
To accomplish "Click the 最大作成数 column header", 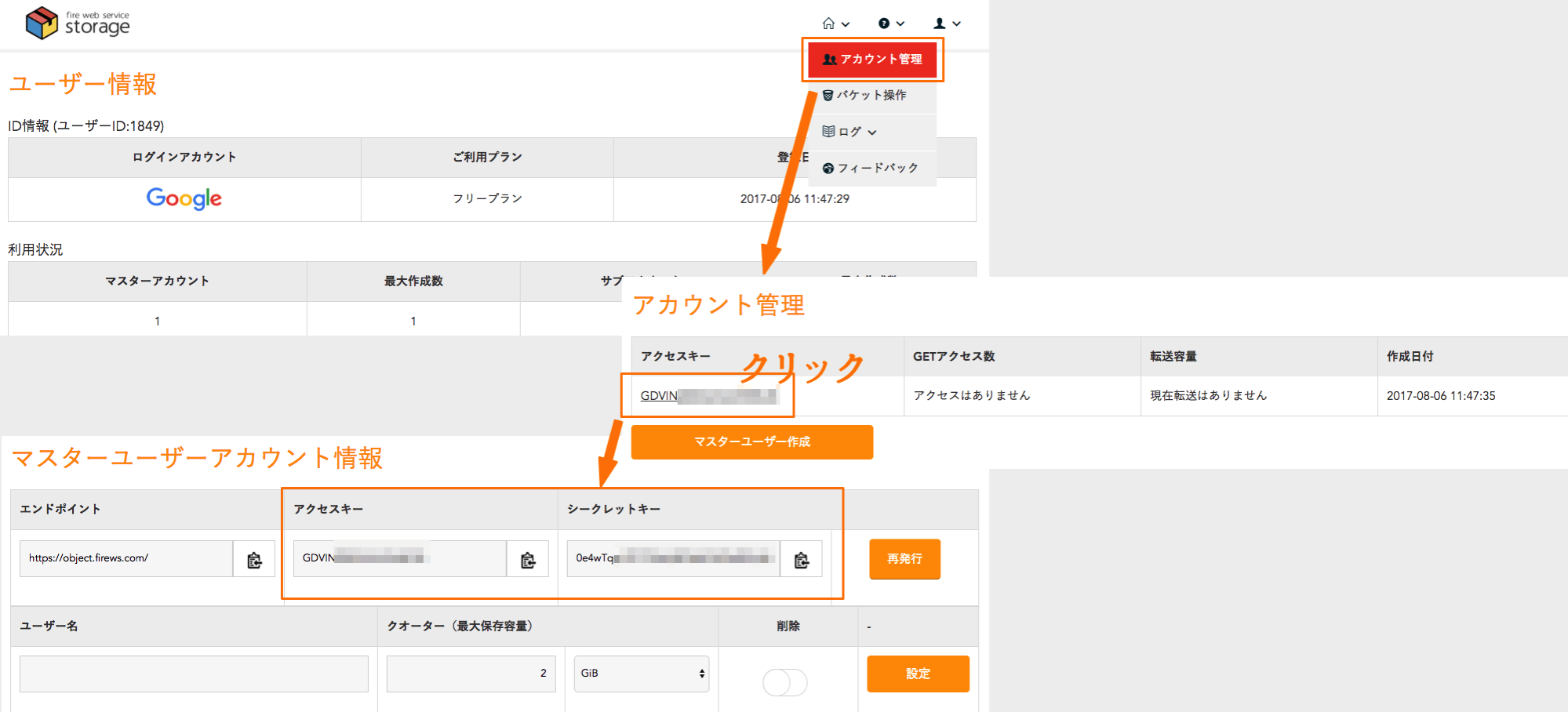I will click(413, 282).
